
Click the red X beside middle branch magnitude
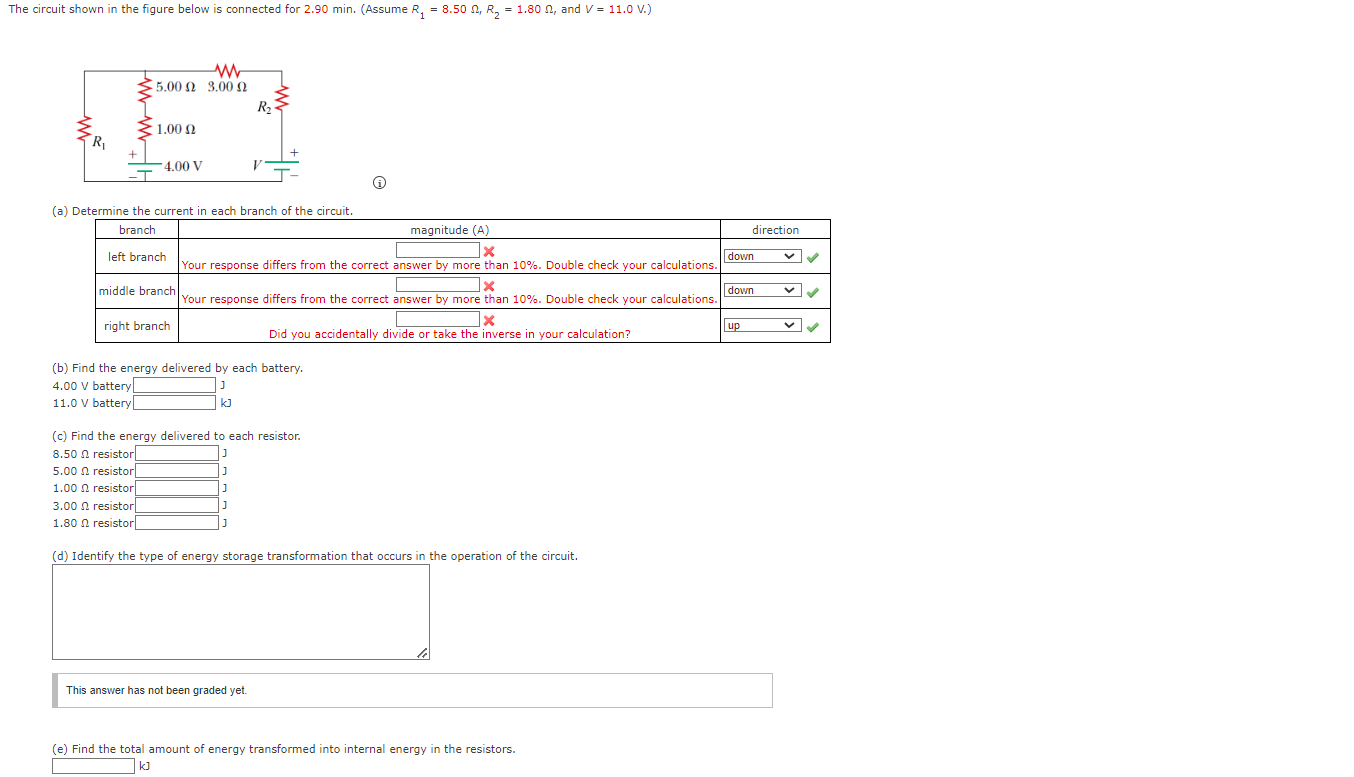click(489, 285)
